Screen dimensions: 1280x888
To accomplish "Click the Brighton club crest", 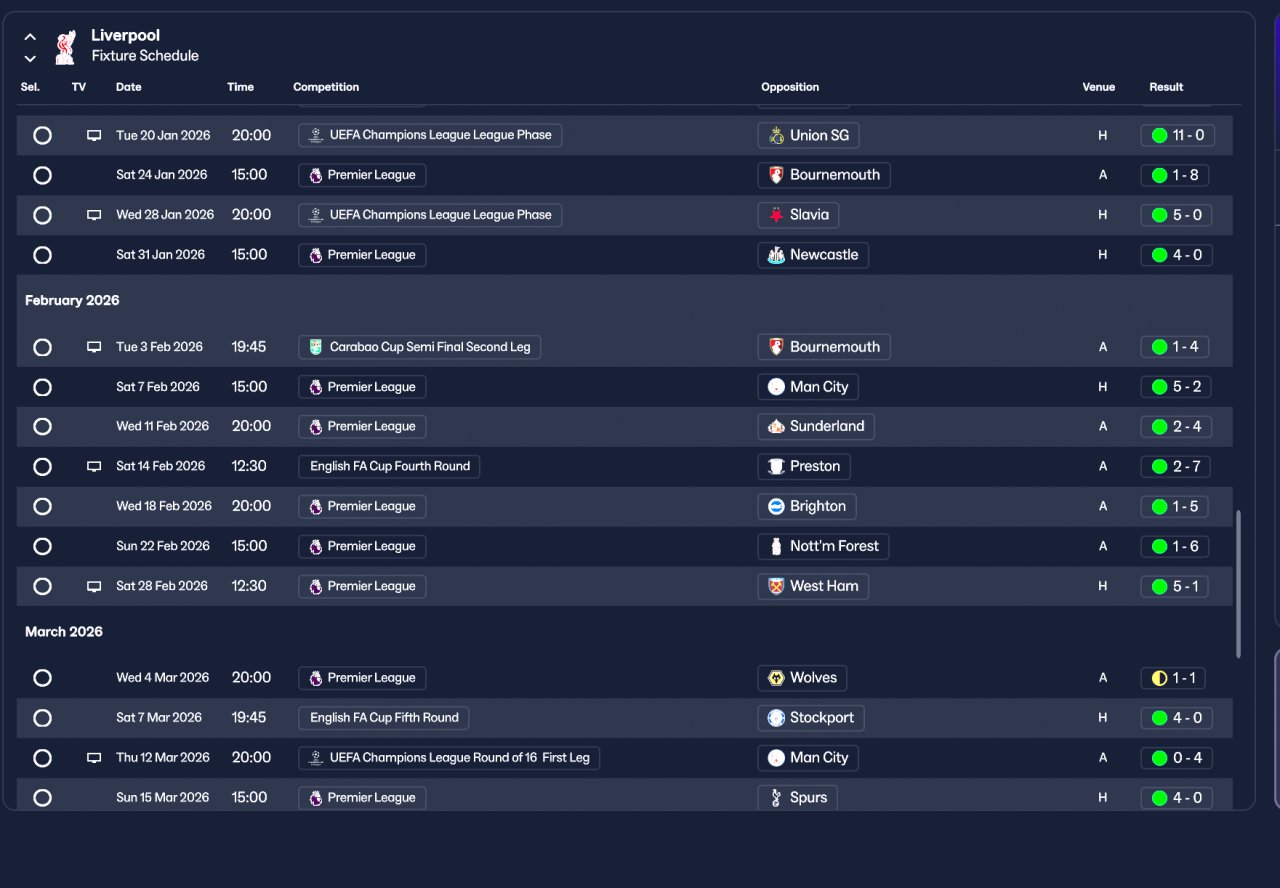I will coord(776,507).
